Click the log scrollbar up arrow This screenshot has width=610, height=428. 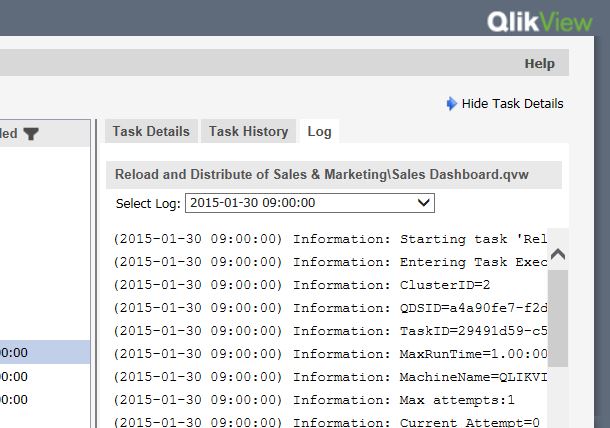point(558,254)
